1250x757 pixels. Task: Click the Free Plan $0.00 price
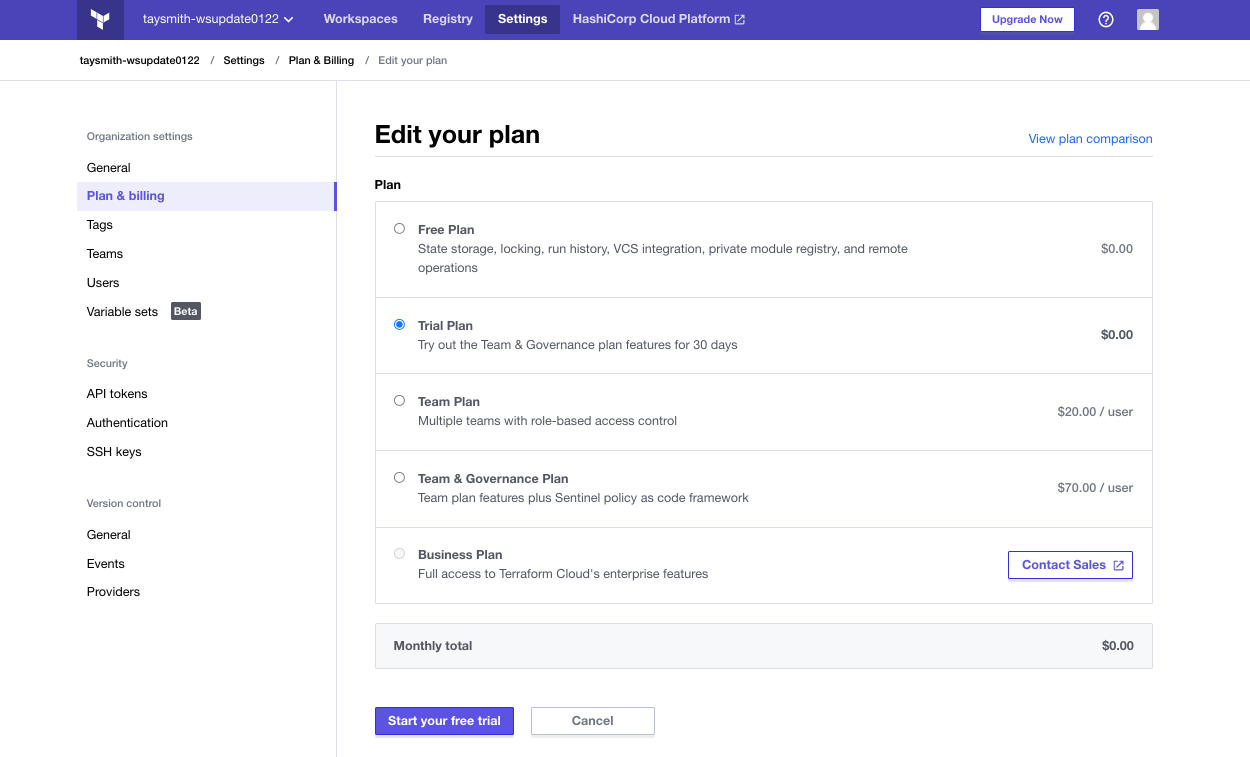(x=1117, y=249)
